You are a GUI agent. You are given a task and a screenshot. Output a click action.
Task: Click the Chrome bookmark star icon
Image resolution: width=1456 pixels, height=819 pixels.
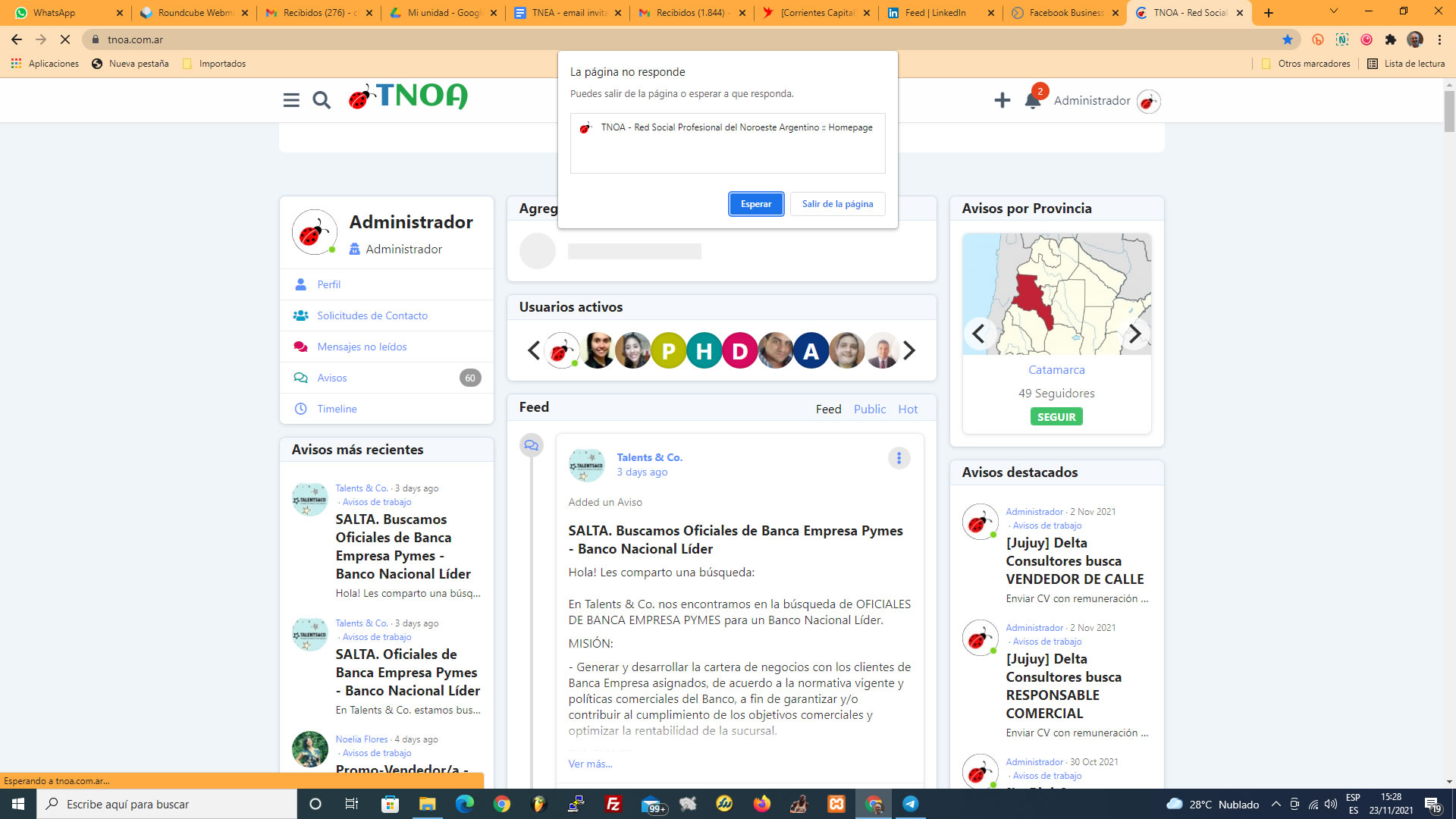pyautogui.click(x=1287, y=39)
